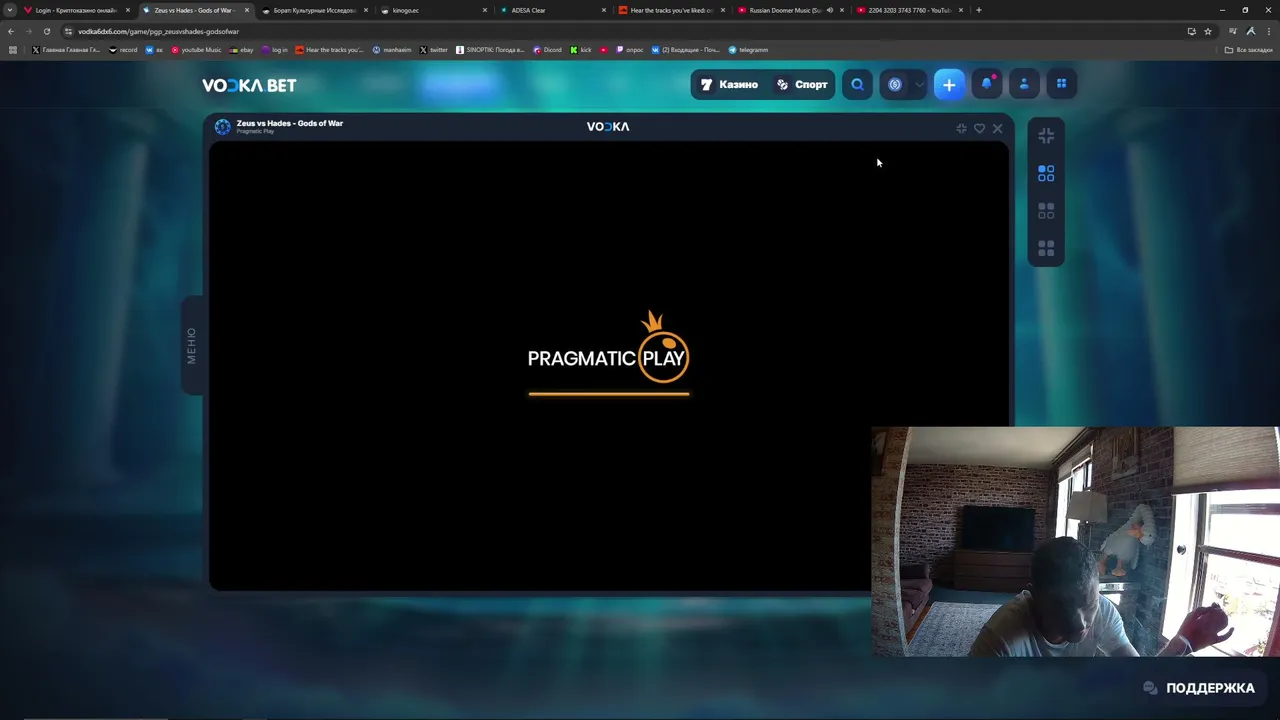The height and width of the screenshot is (720, 1280).
Task: Open the Chrome three-dot menu
Action: point(1268,31)
